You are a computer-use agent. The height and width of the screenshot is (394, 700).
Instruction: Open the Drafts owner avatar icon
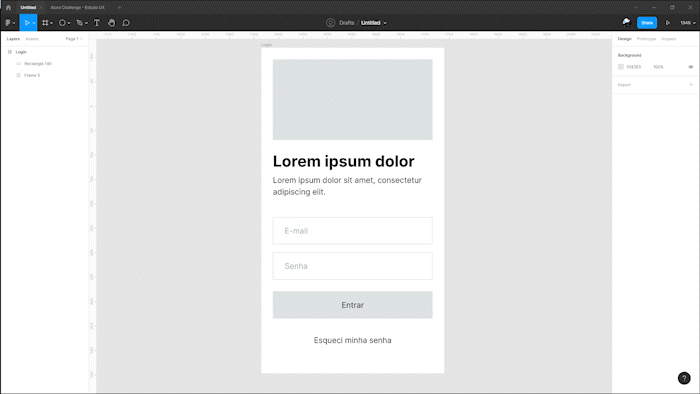330,23
